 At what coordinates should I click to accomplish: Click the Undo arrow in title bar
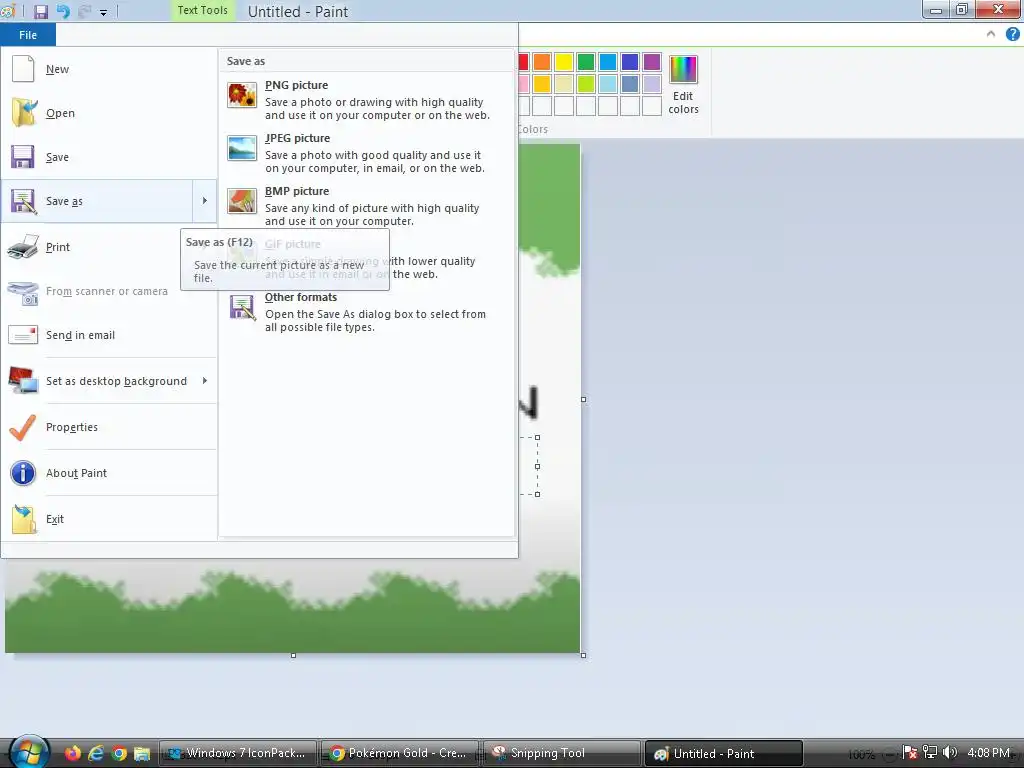(x=63, y=11)
